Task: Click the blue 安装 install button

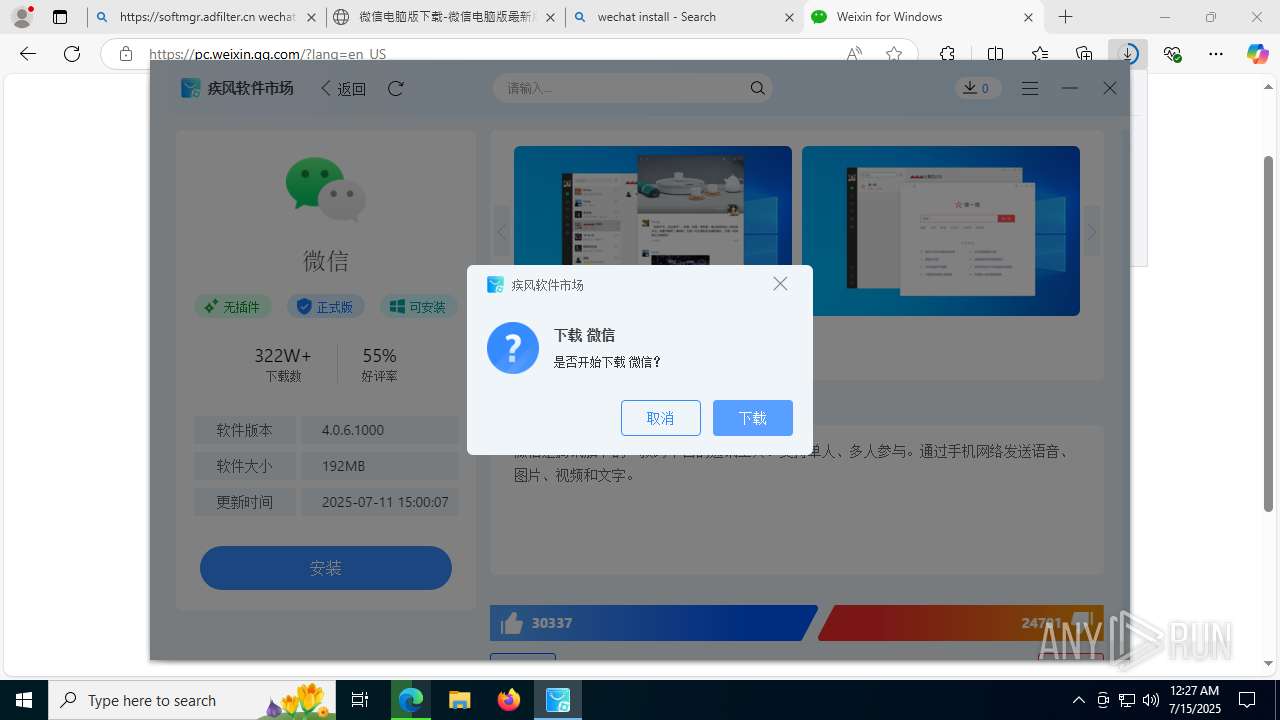Action: (x=326, y=568)
